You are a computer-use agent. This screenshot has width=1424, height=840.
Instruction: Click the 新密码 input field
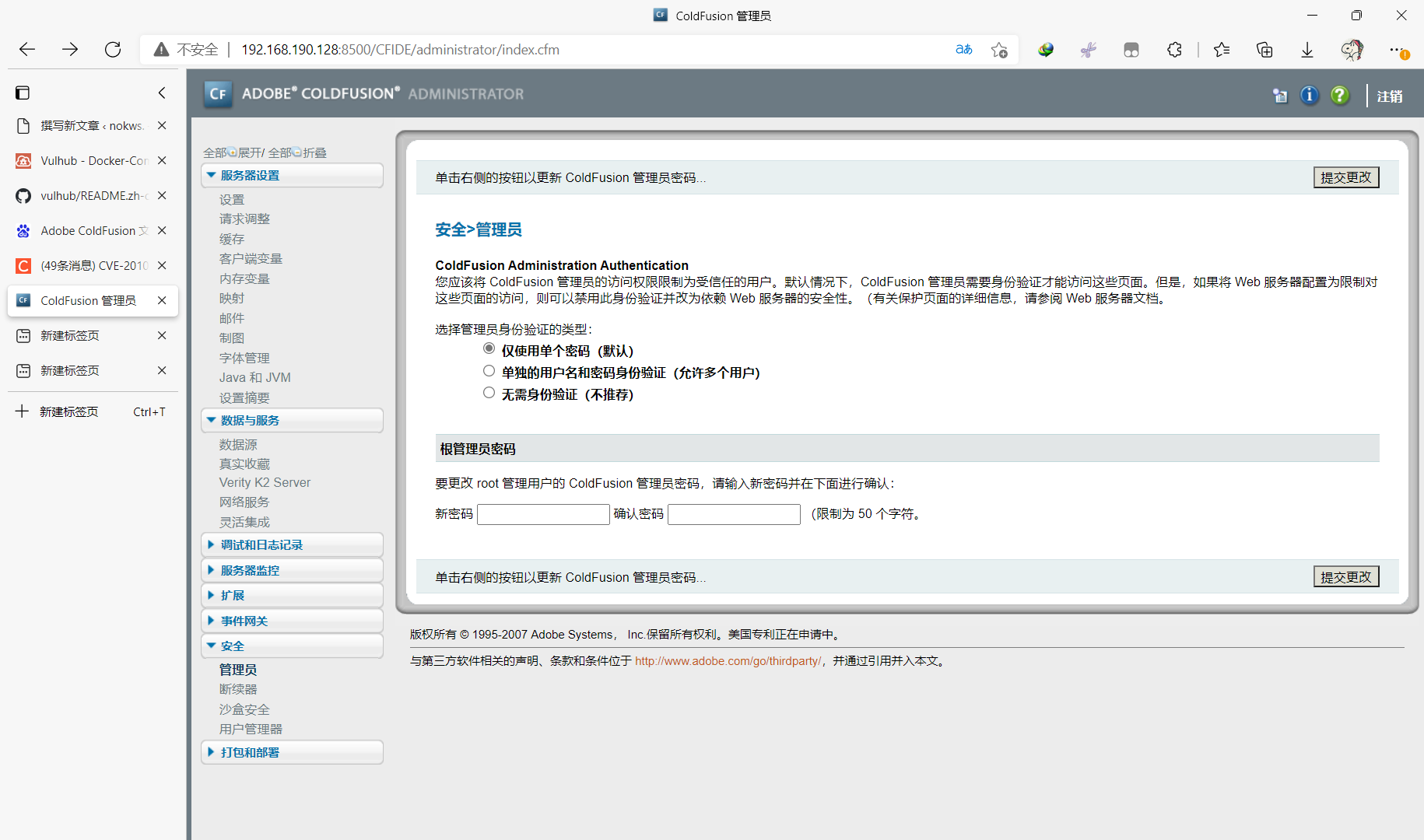coord(543,514)
